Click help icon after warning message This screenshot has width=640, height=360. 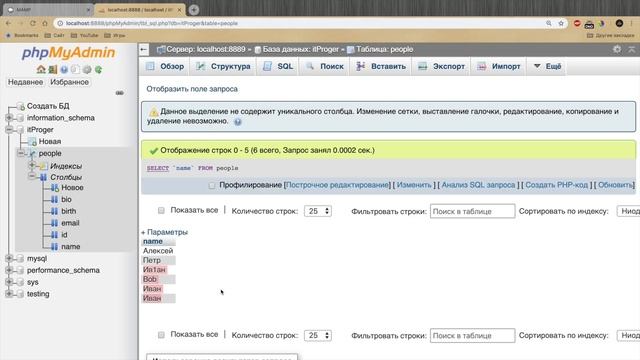tap(238, 122)
